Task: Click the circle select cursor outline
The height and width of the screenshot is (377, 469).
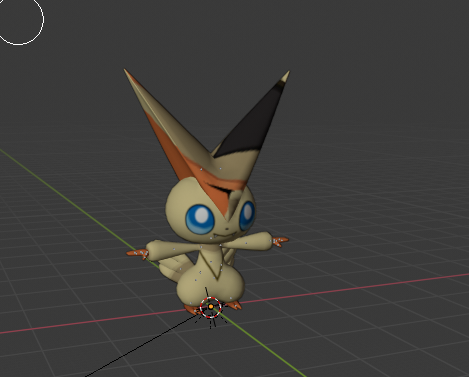Action: [19, 19]
